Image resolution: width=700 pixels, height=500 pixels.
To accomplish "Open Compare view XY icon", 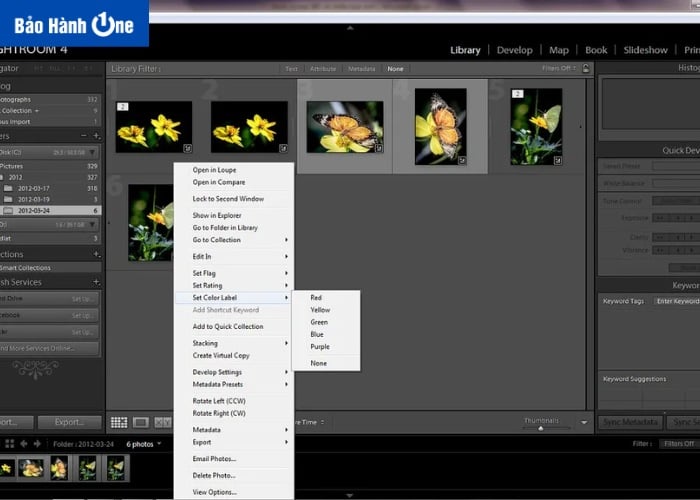I will tap(162, 422).
